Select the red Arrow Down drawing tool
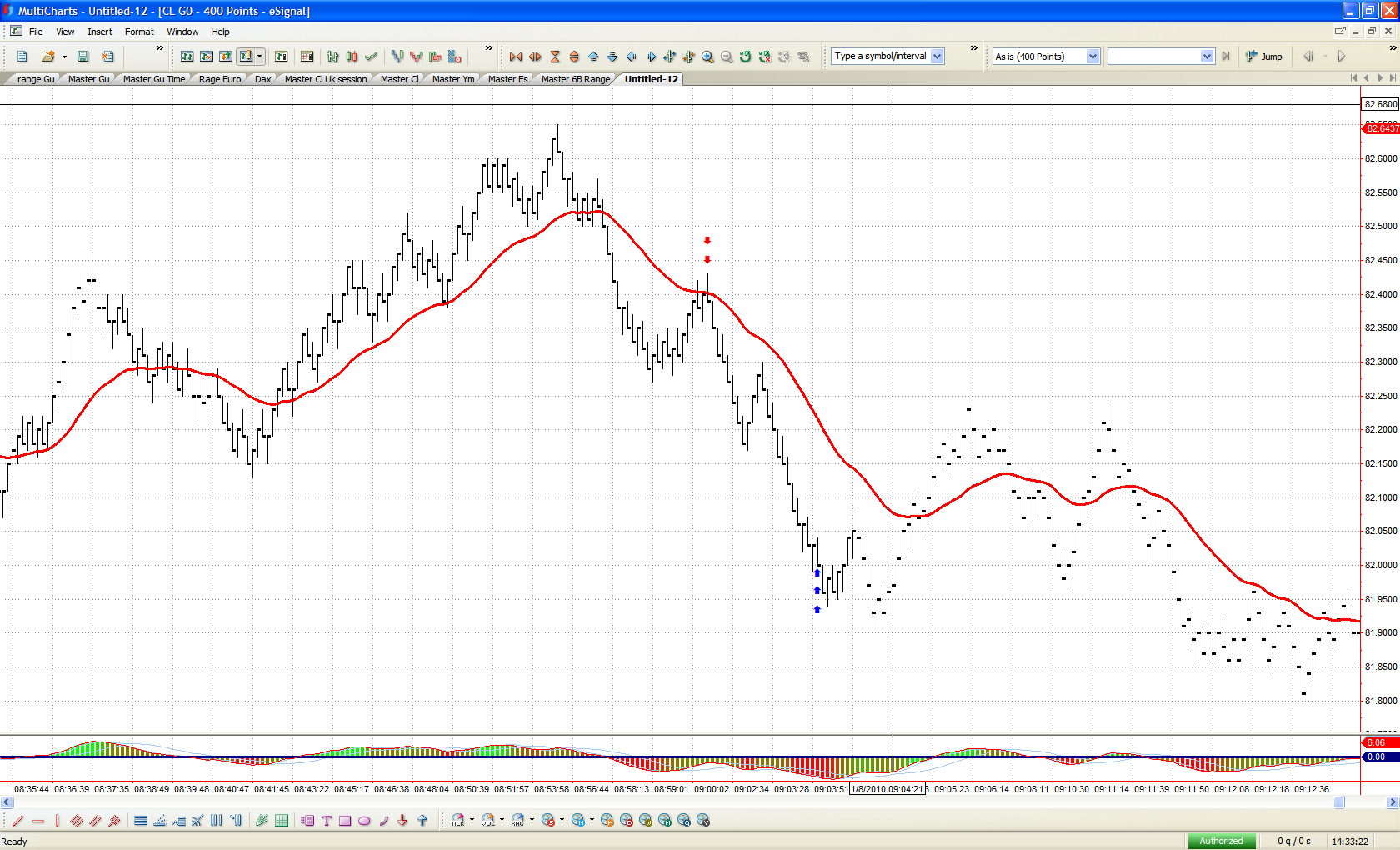 pos(402,821)
